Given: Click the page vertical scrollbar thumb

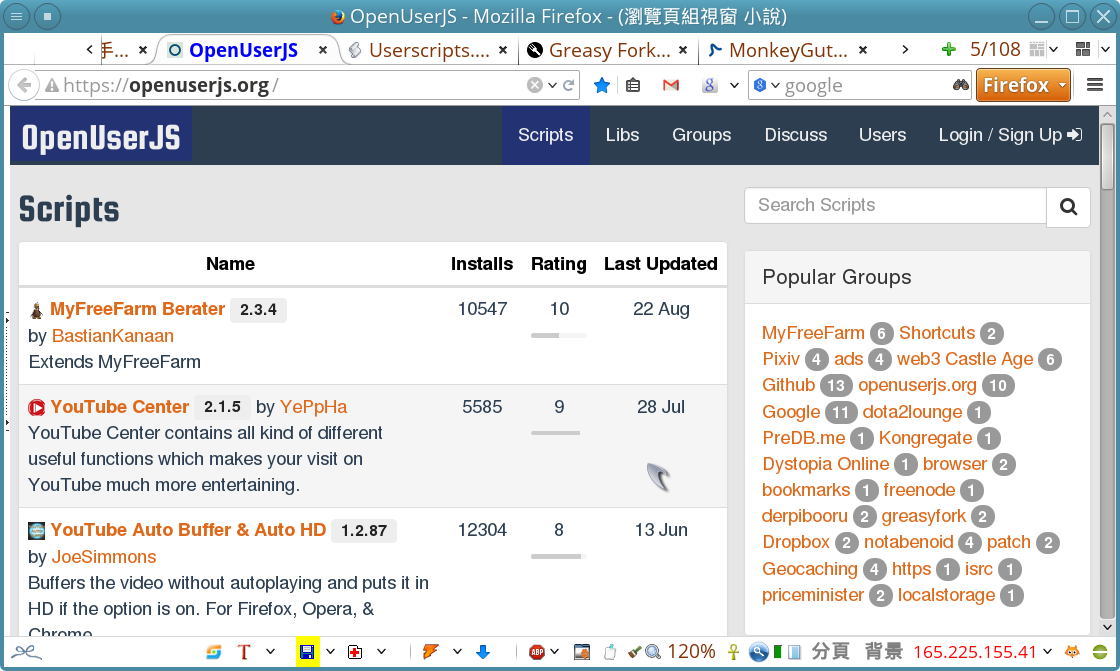Looking at the screenshot, I should tap(1107, 156).
